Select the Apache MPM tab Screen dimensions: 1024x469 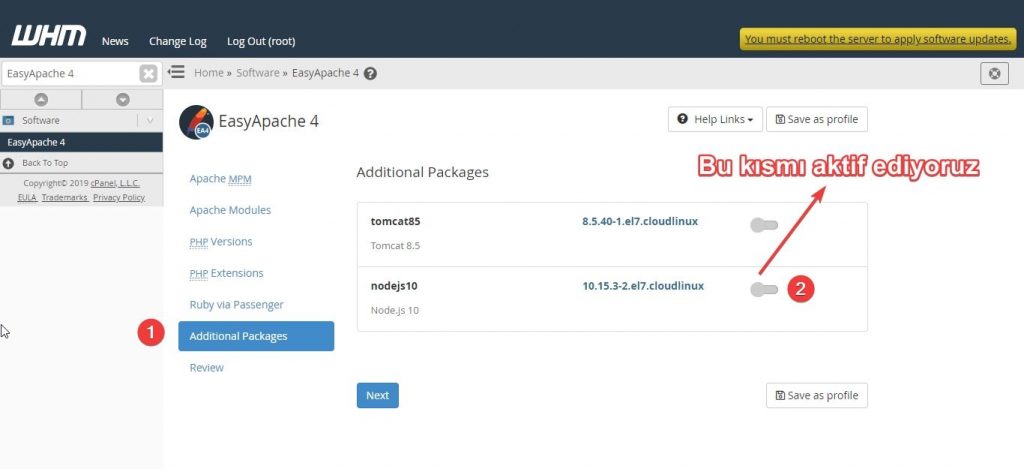(220, 179)
